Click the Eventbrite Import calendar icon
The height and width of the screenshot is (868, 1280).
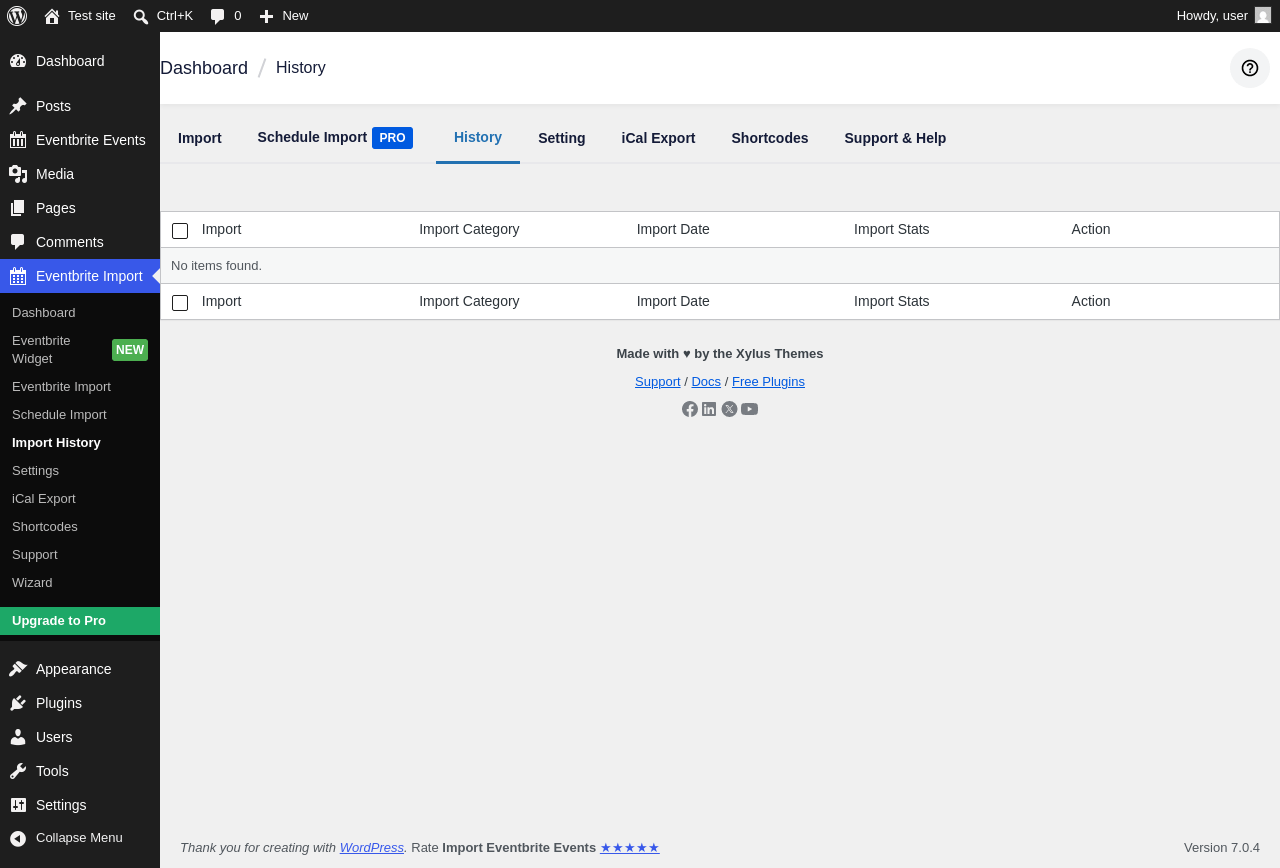18,276
